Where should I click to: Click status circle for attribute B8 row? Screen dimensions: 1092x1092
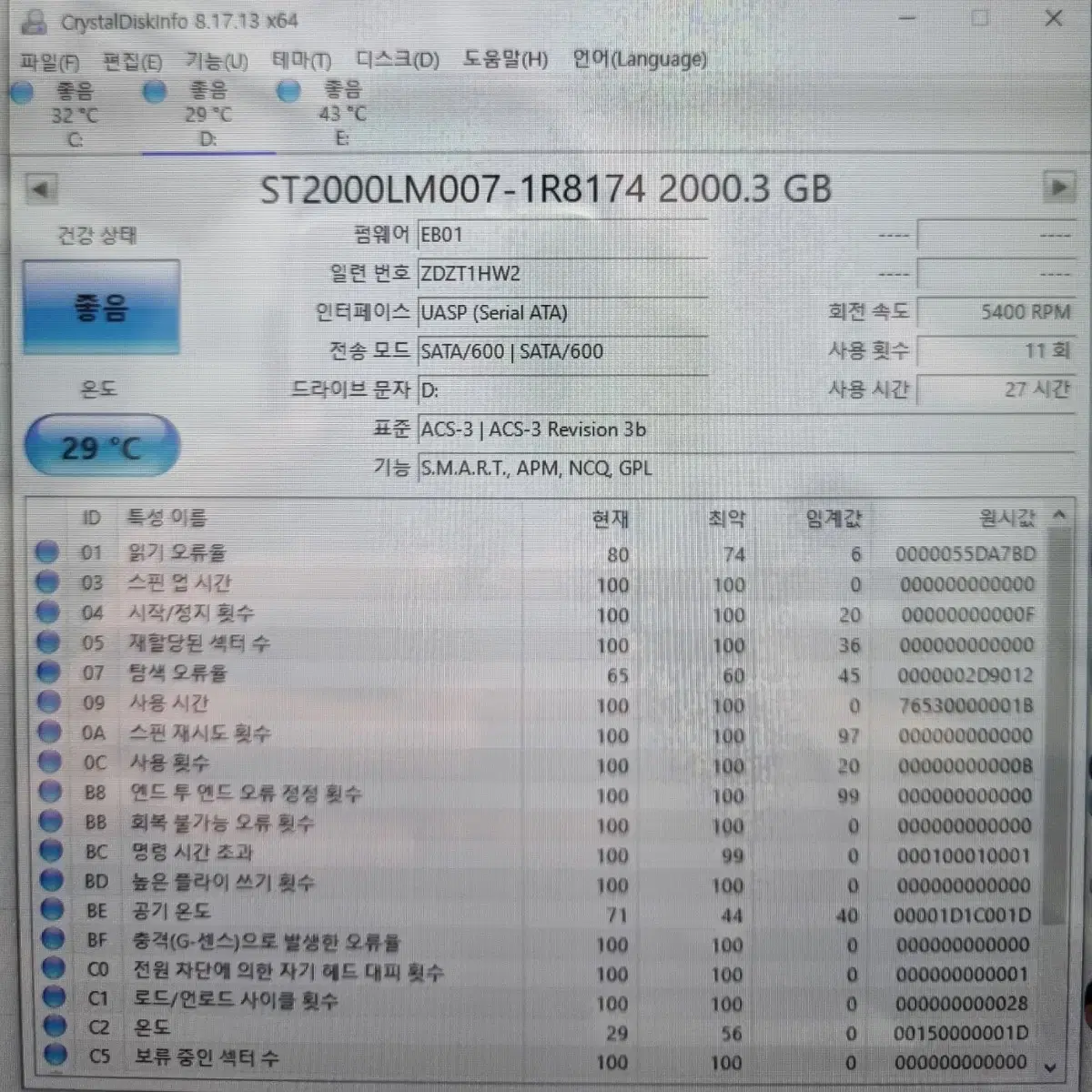tap(49, 792)
